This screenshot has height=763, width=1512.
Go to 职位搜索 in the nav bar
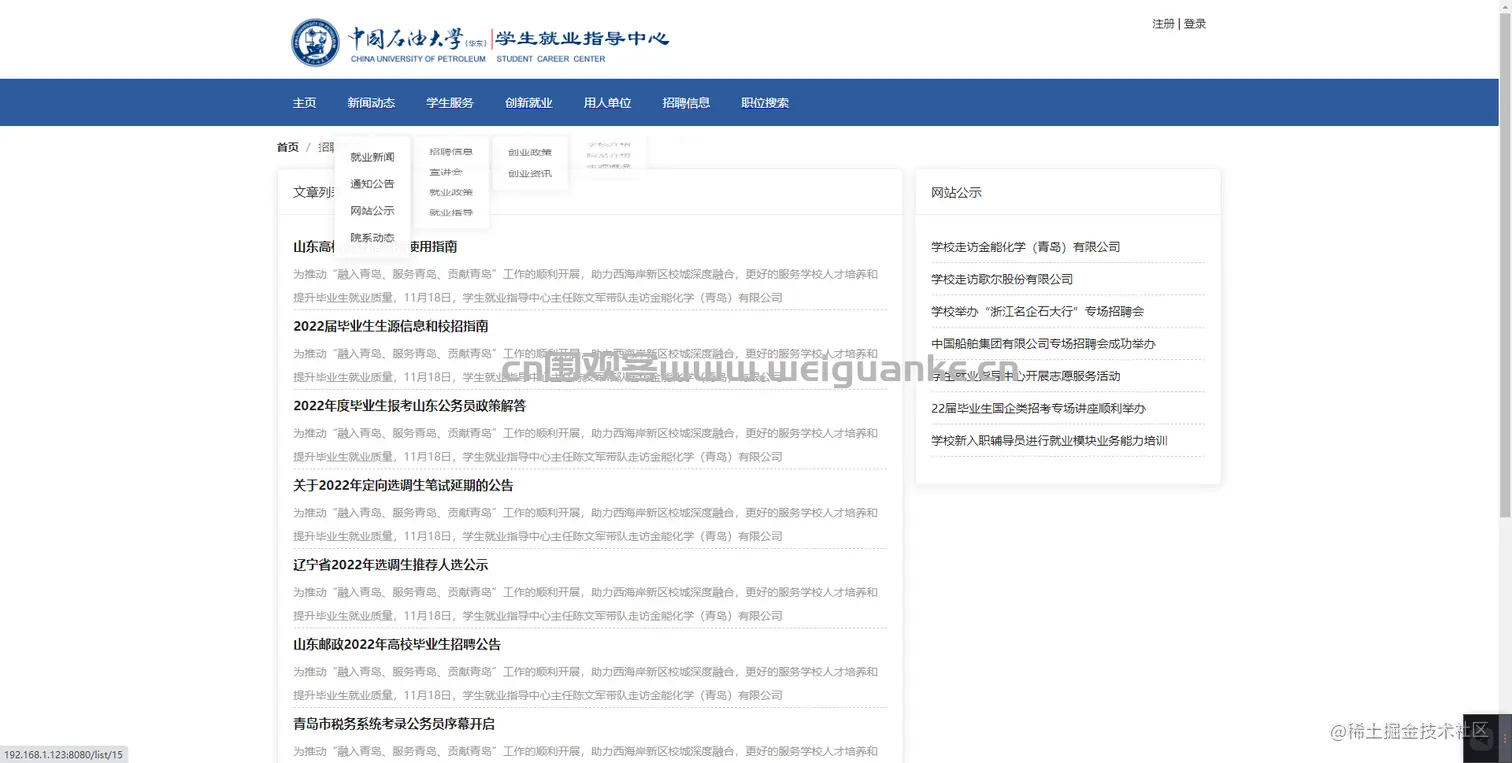(765, 103)
